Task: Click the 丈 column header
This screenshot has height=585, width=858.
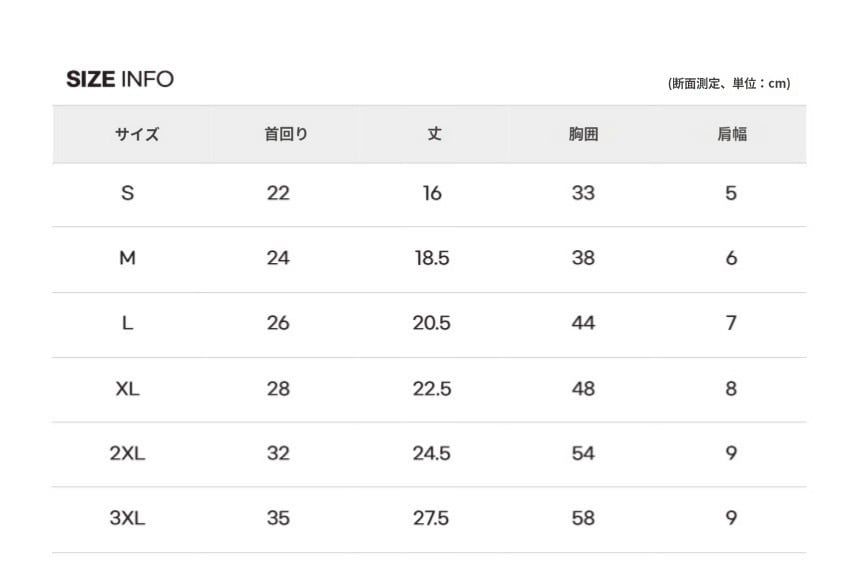Action: point(434,134)
